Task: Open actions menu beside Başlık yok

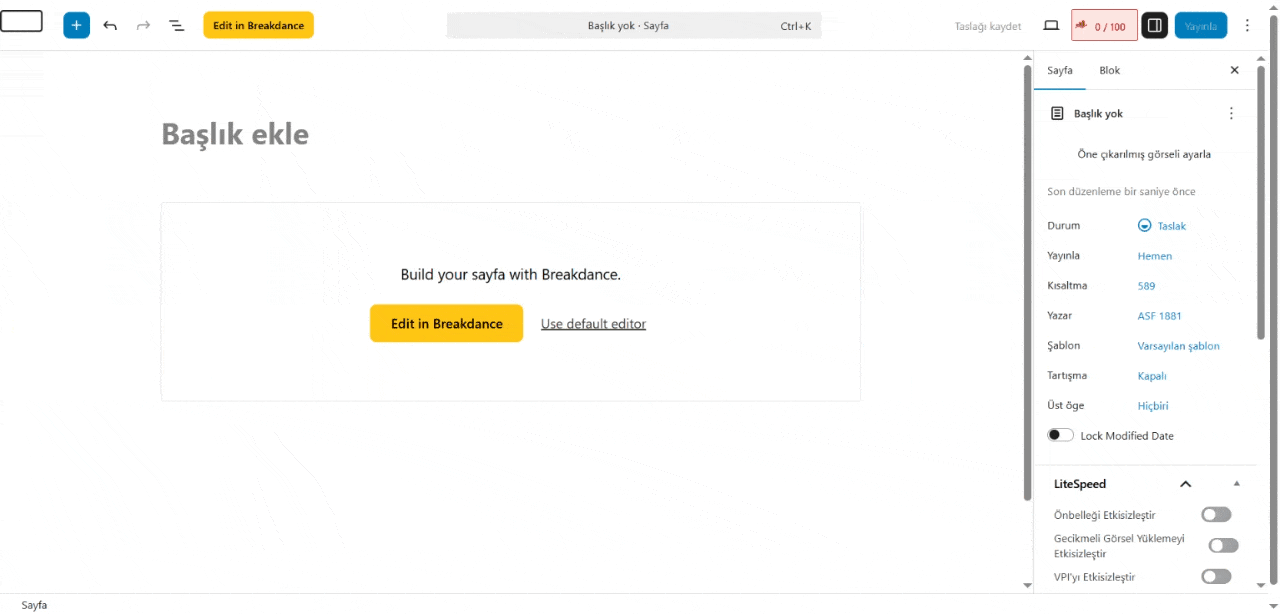Action: (1231, 113)
